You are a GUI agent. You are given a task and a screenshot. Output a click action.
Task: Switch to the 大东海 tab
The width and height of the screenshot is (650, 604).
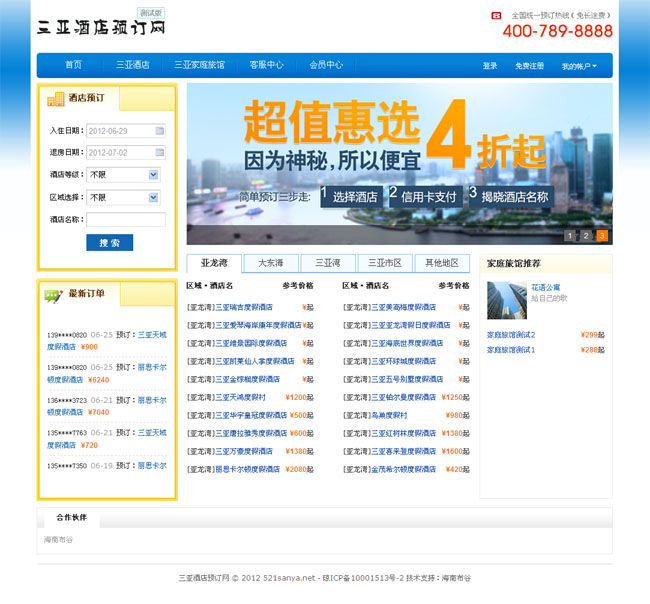(x=271, y=263)
